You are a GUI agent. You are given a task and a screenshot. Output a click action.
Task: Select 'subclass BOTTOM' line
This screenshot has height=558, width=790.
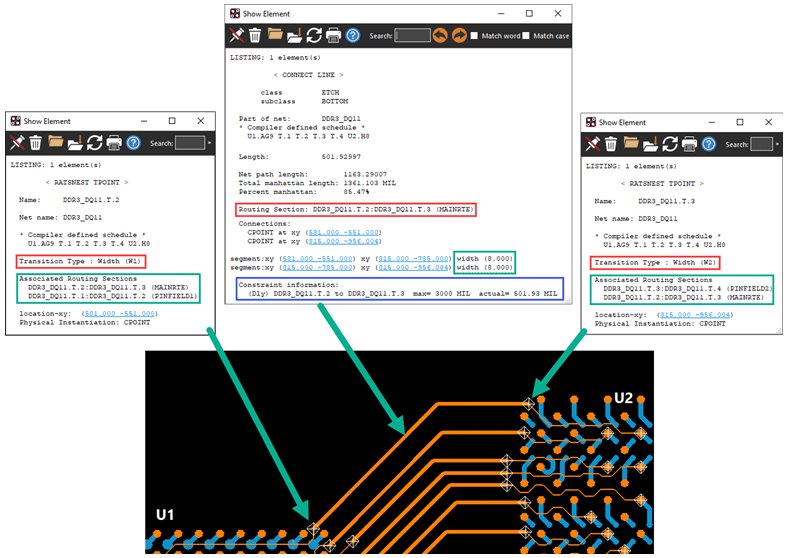pyautogui.click(x=304, y=101)
